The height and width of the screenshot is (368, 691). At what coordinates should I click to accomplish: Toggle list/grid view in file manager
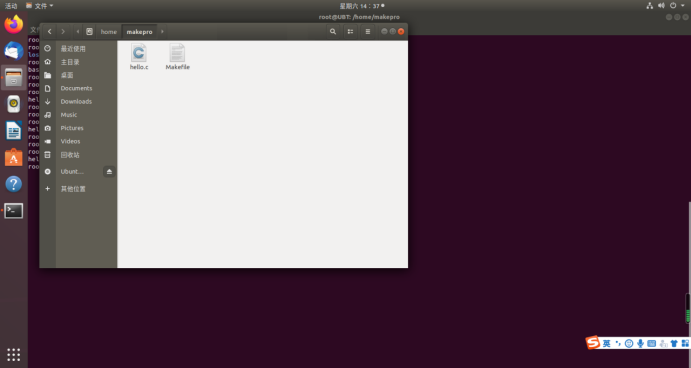tap(350, 32)
